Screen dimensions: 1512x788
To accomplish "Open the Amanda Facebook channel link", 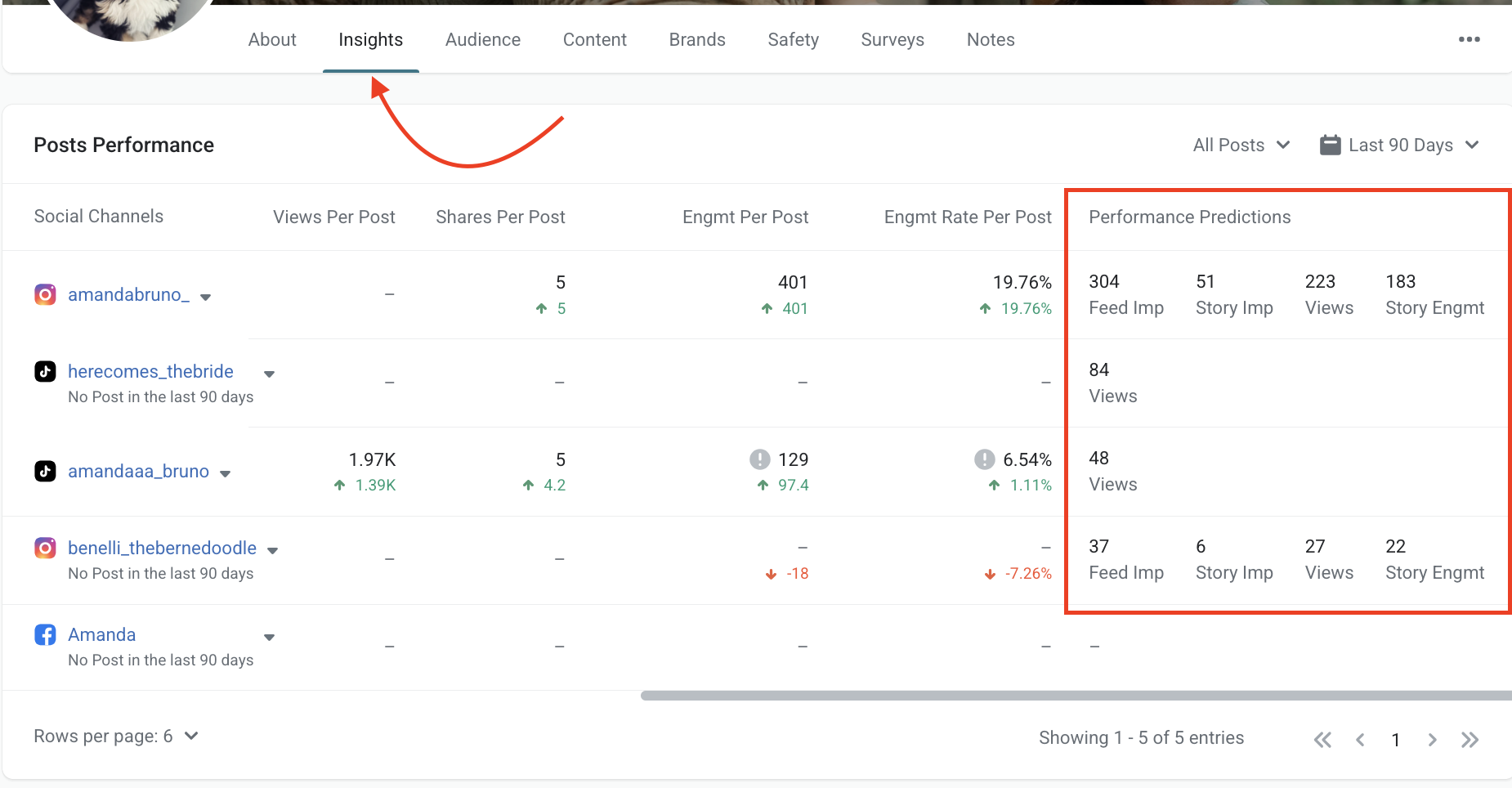I will point(101,634).
